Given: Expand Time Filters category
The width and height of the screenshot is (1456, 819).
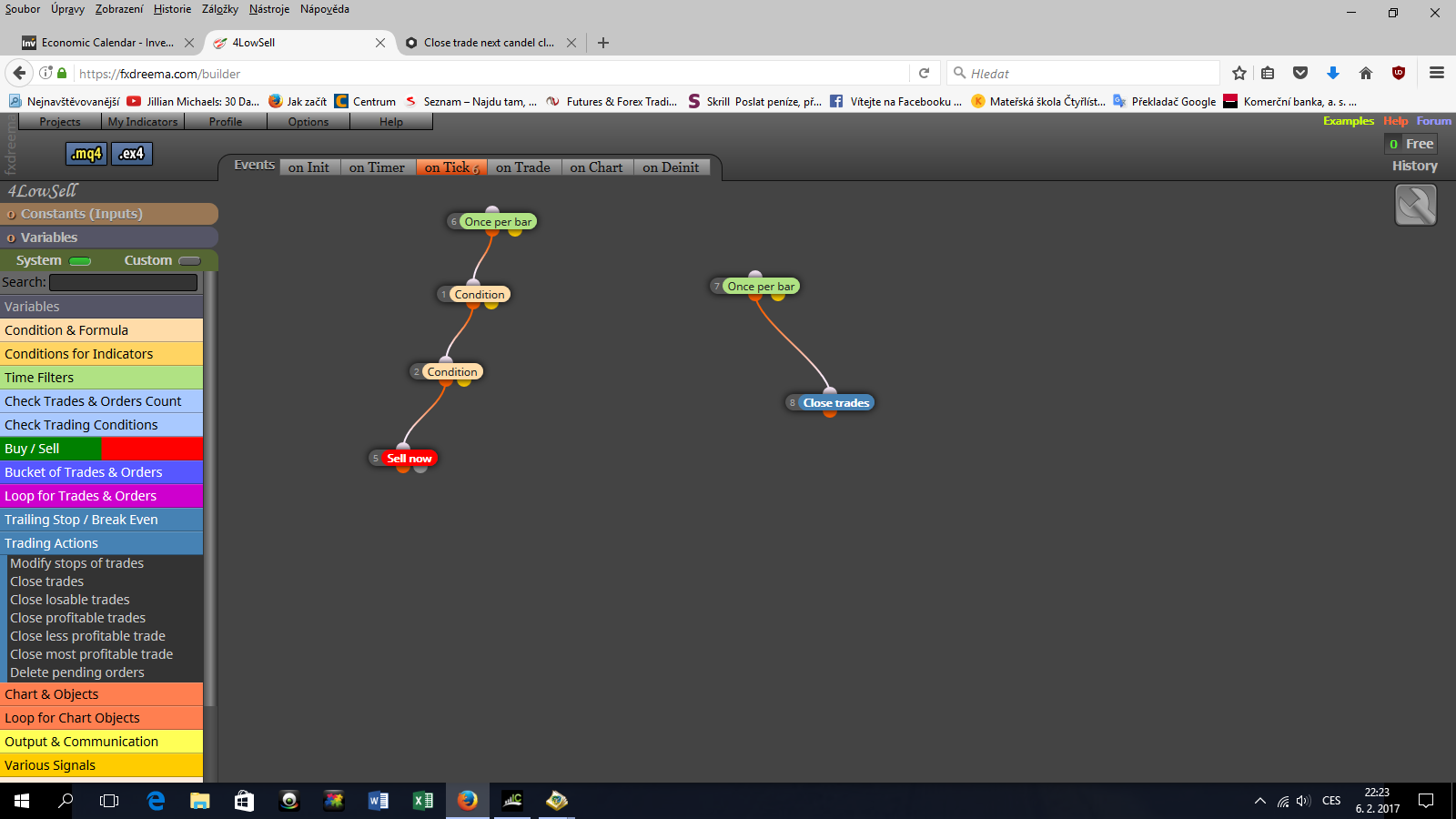Looking at the screenshot, I should point(101,378).
